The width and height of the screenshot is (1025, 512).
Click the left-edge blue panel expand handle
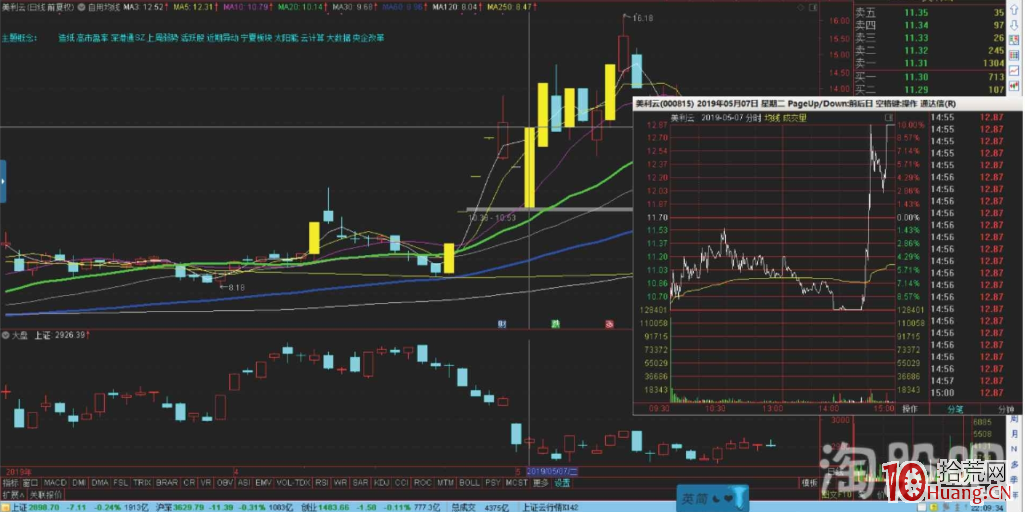pyautogui.click(x=3, y=181)
